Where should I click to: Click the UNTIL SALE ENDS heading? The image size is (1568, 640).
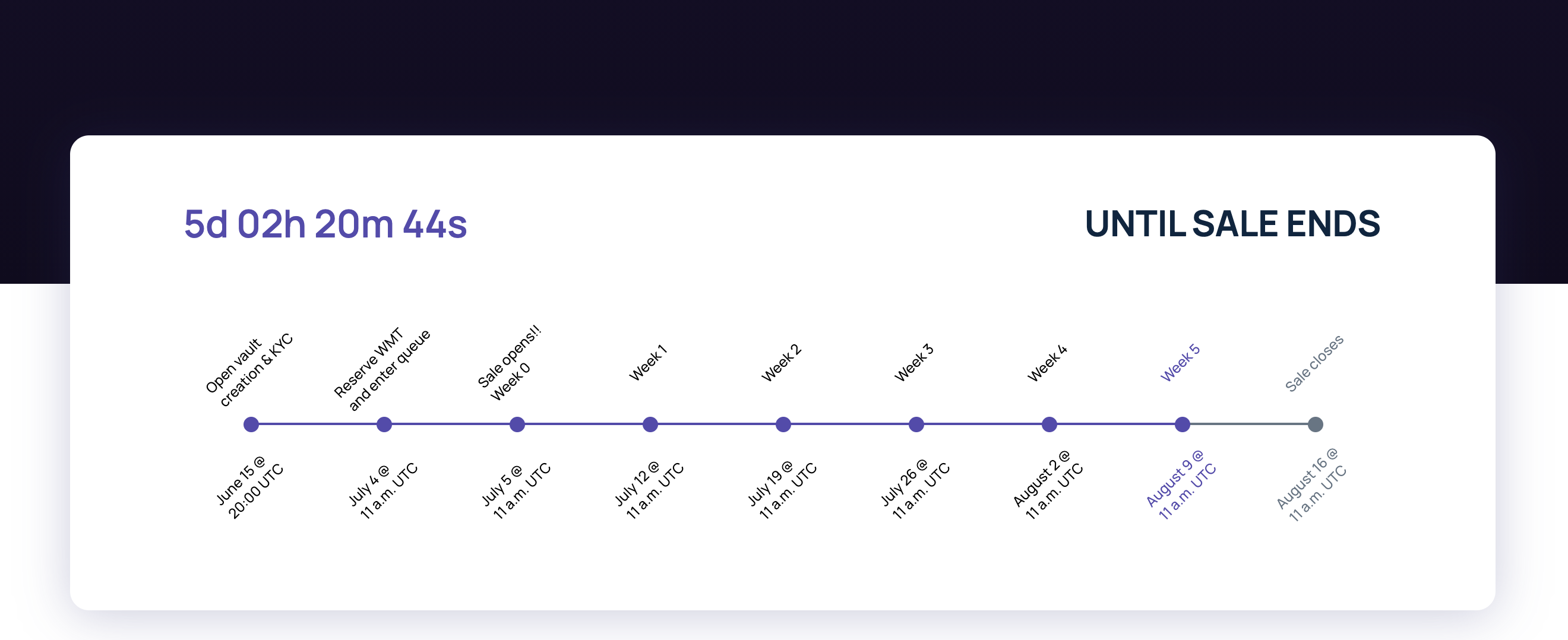1232,224
